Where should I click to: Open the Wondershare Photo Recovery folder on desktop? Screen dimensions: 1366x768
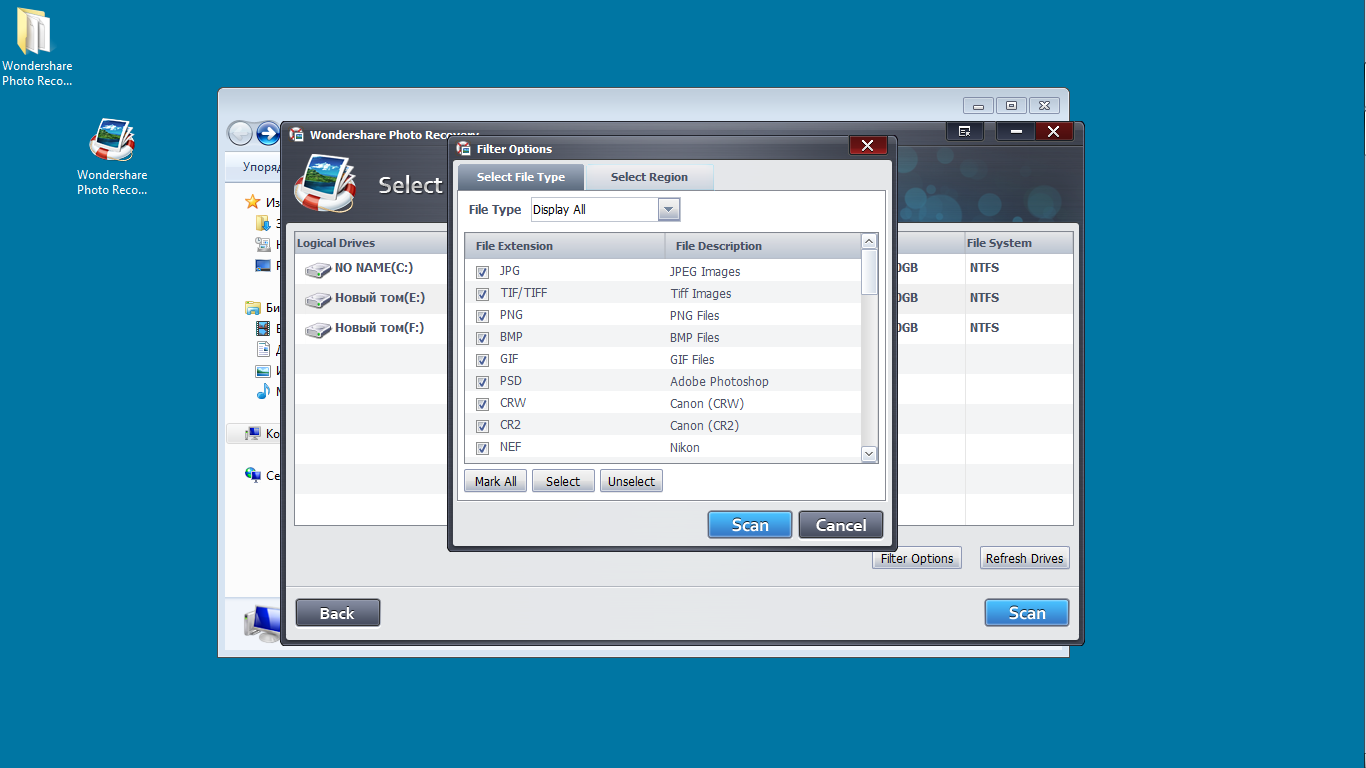(x=36, y=48)
